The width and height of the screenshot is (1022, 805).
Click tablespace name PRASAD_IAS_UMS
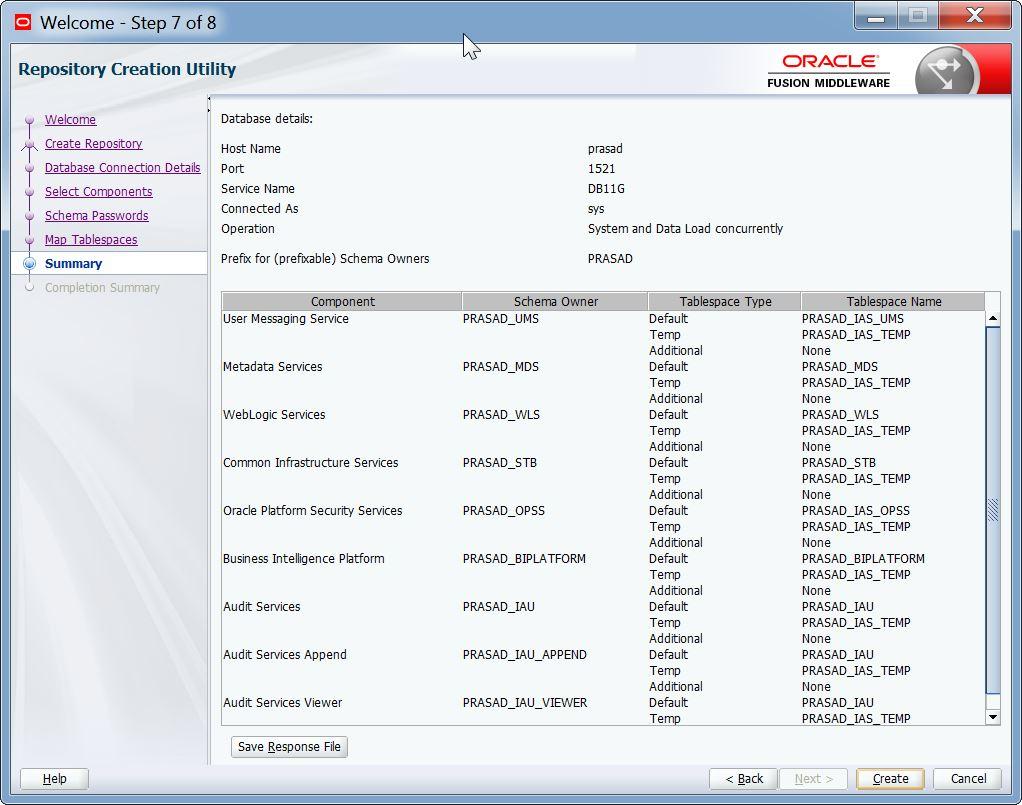(x=853, y=319)
